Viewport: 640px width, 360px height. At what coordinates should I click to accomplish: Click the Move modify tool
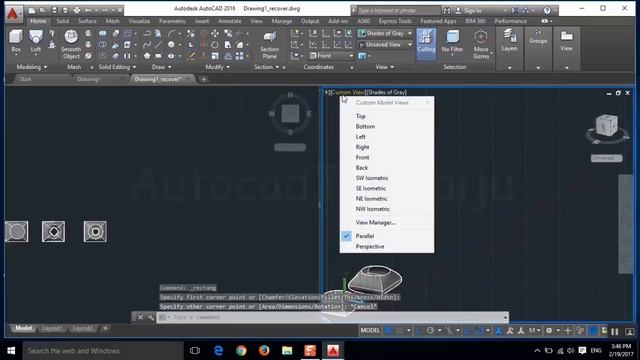click(x=215, y=33)
